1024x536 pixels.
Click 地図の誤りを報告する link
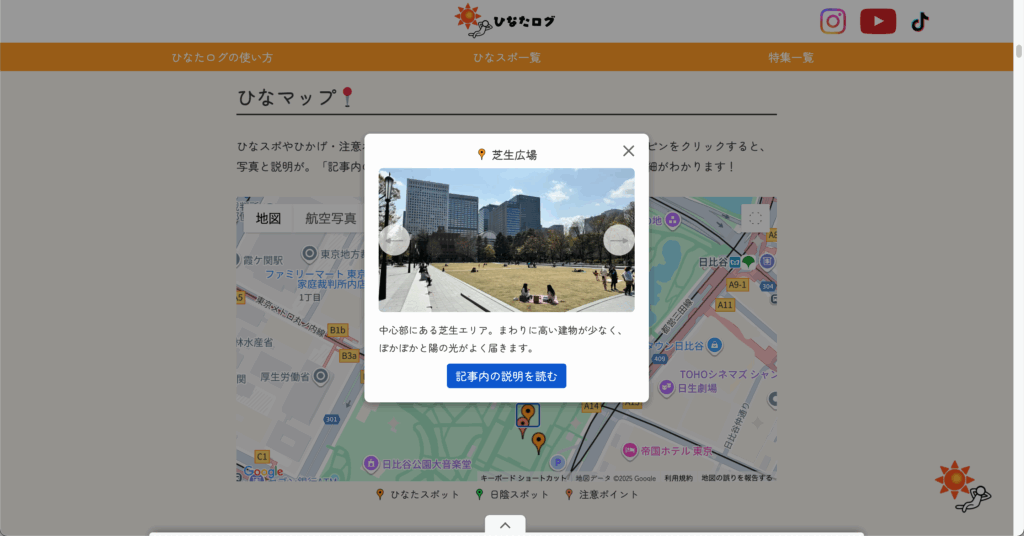(x=737, y=478)
